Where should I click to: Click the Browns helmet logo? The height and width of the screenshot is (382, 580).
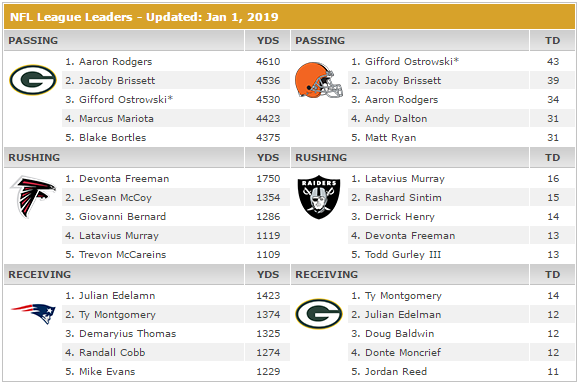319,80
